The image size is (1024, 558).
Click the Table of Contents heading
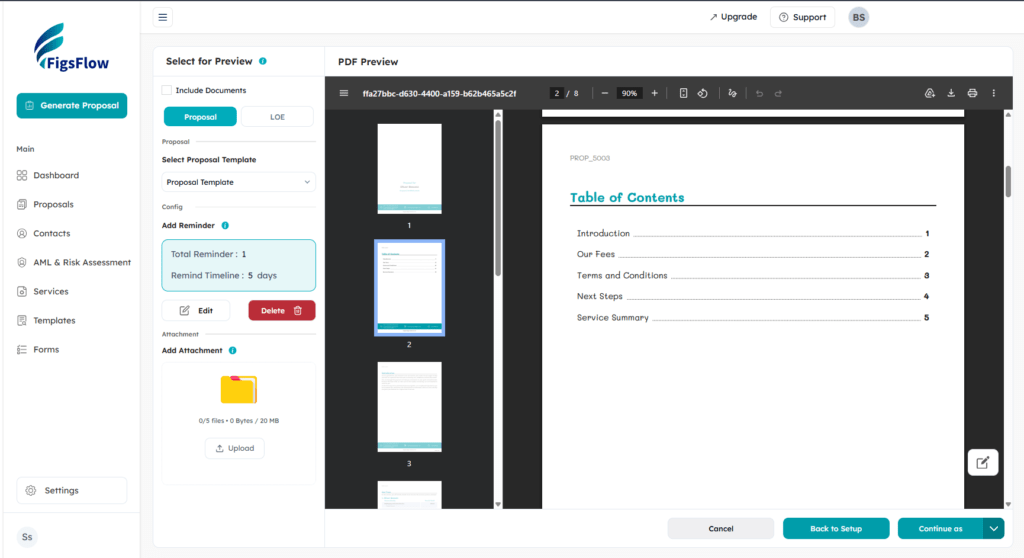click(x=627, y=197)
